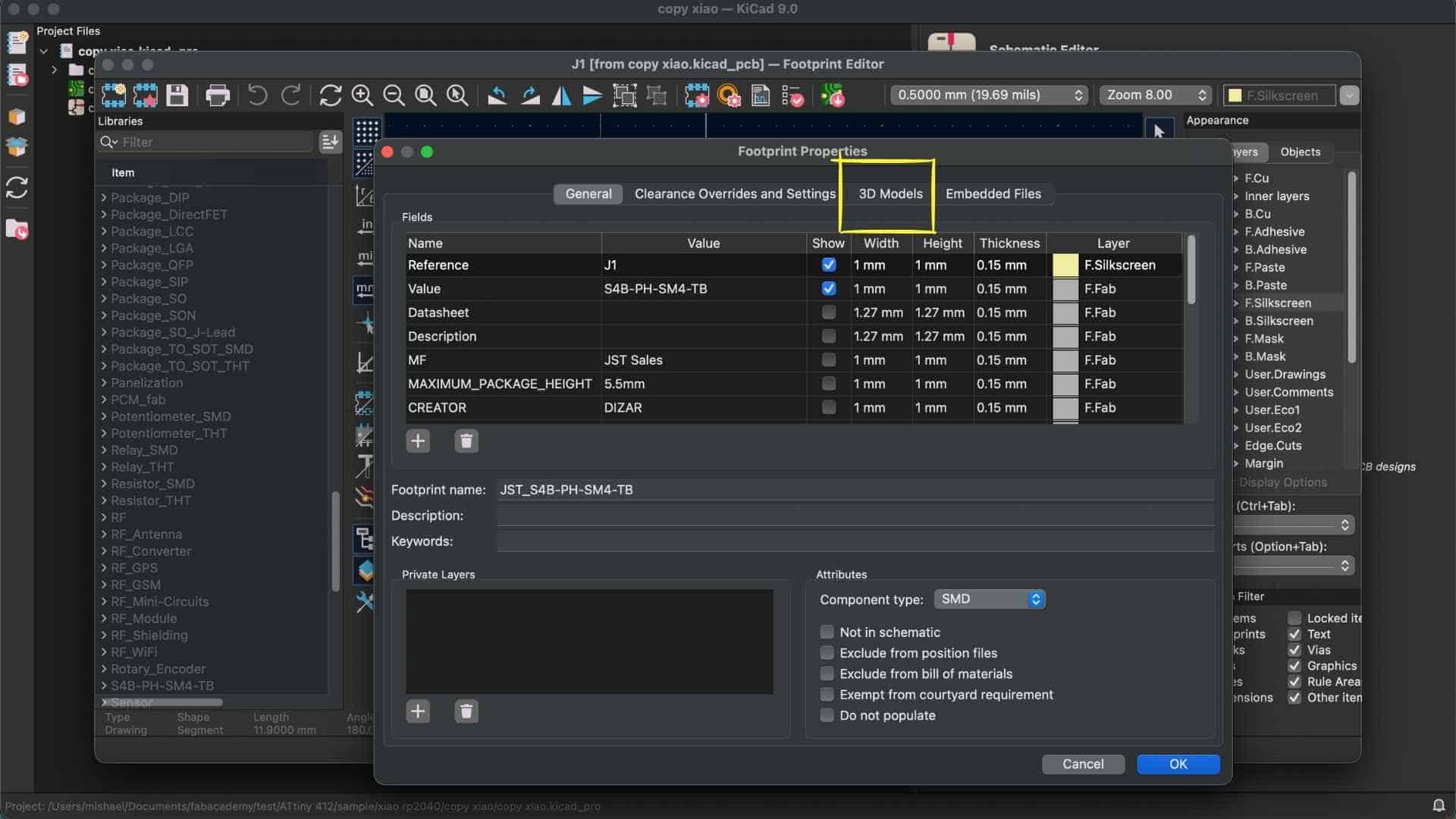Check the Do not populate option

827,715
